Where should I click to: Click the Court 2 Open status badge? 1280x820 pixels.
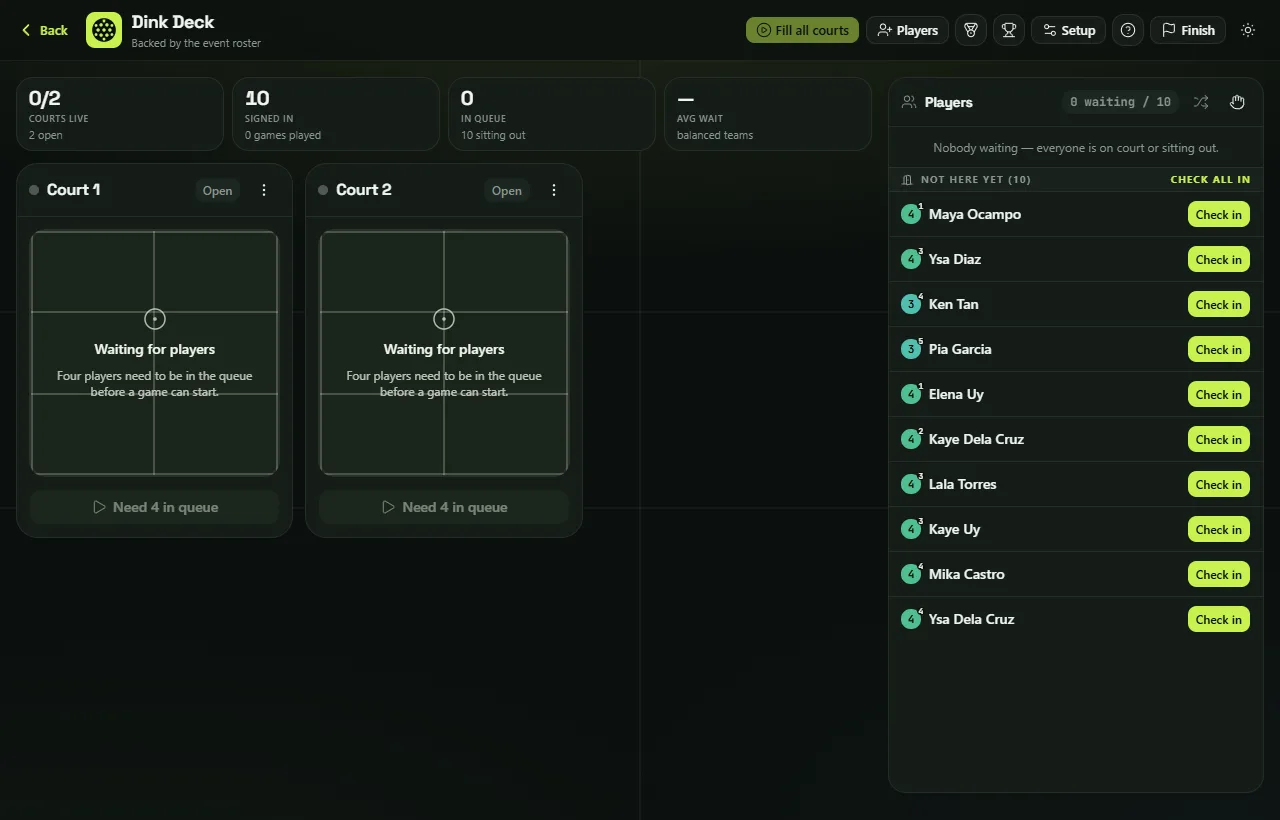click(x=507, y=190)
